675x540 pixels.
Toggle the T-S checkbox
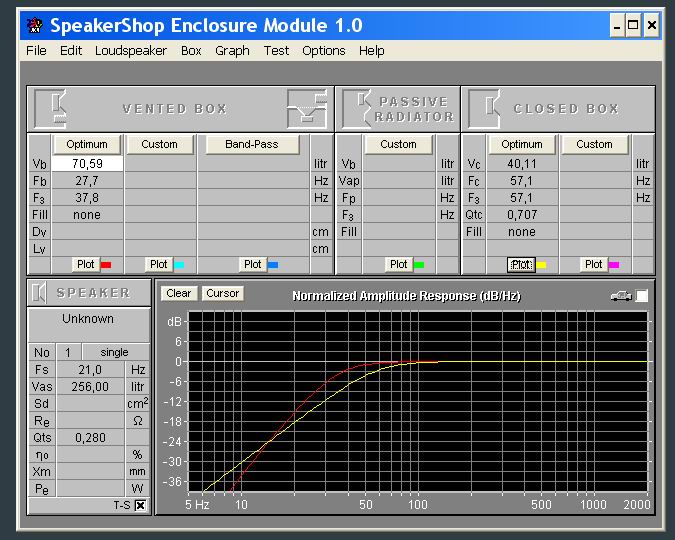tap(140, 505)
